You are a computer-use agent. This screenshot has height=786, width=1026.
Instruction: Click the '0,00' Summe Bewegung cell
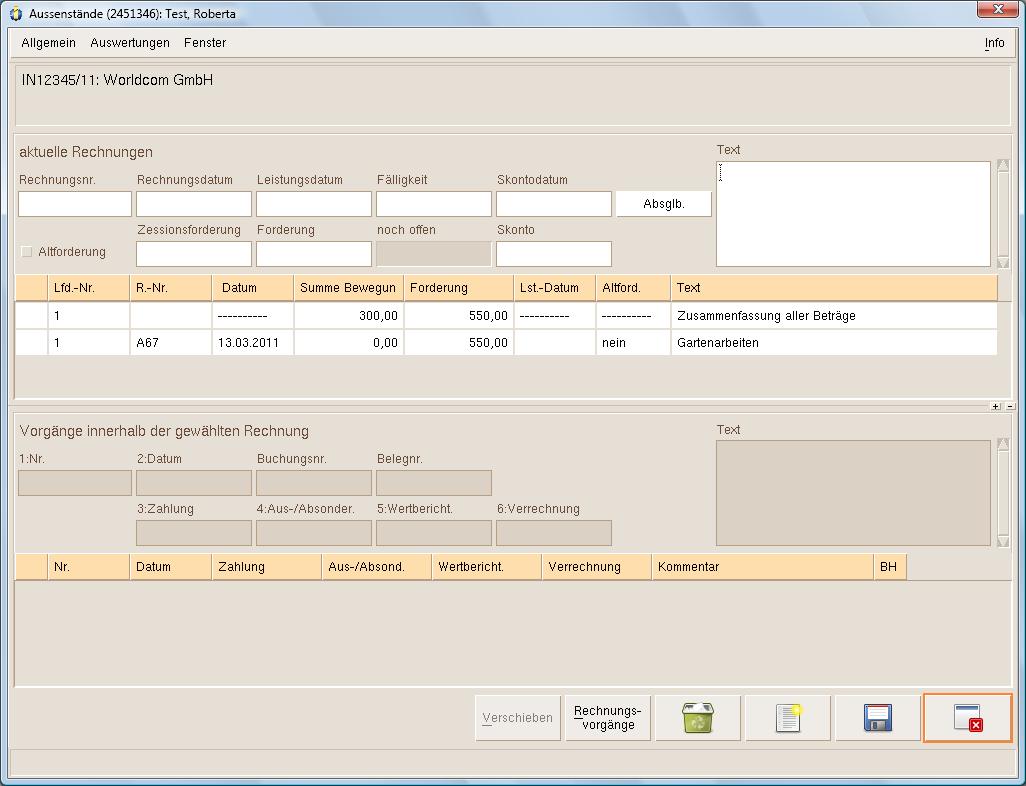349,342
